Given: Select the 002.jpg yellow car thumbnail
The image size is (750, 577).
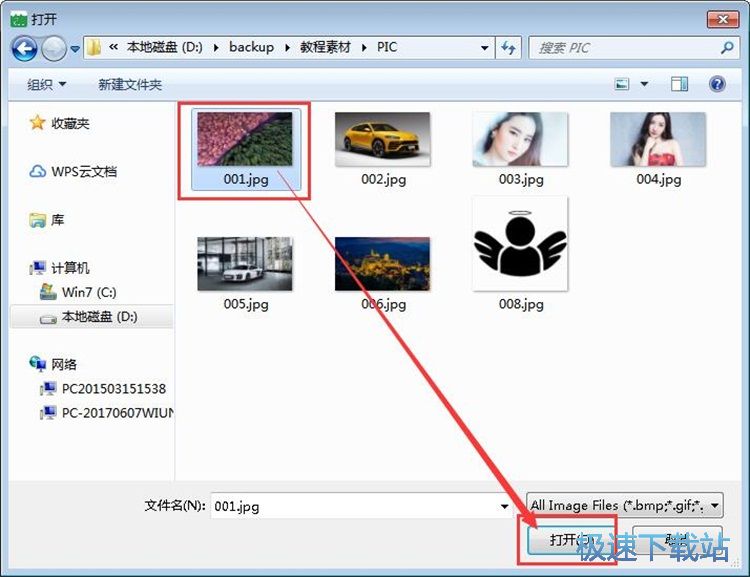Looking at the screenshot, I should tap(383, 139).
